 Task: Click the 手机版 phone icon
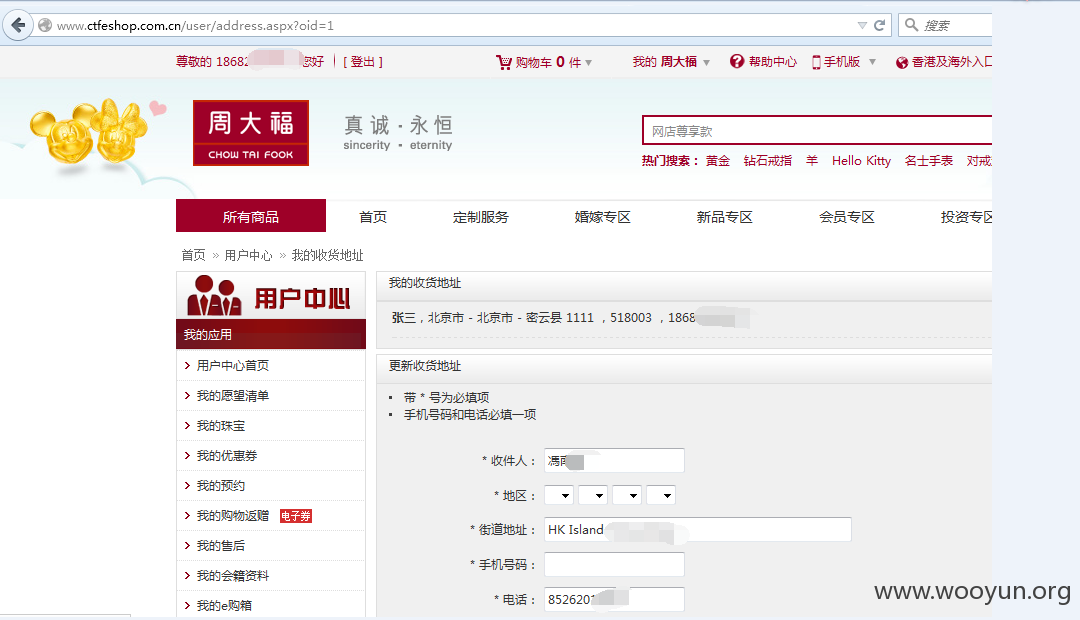coord(816,62)
